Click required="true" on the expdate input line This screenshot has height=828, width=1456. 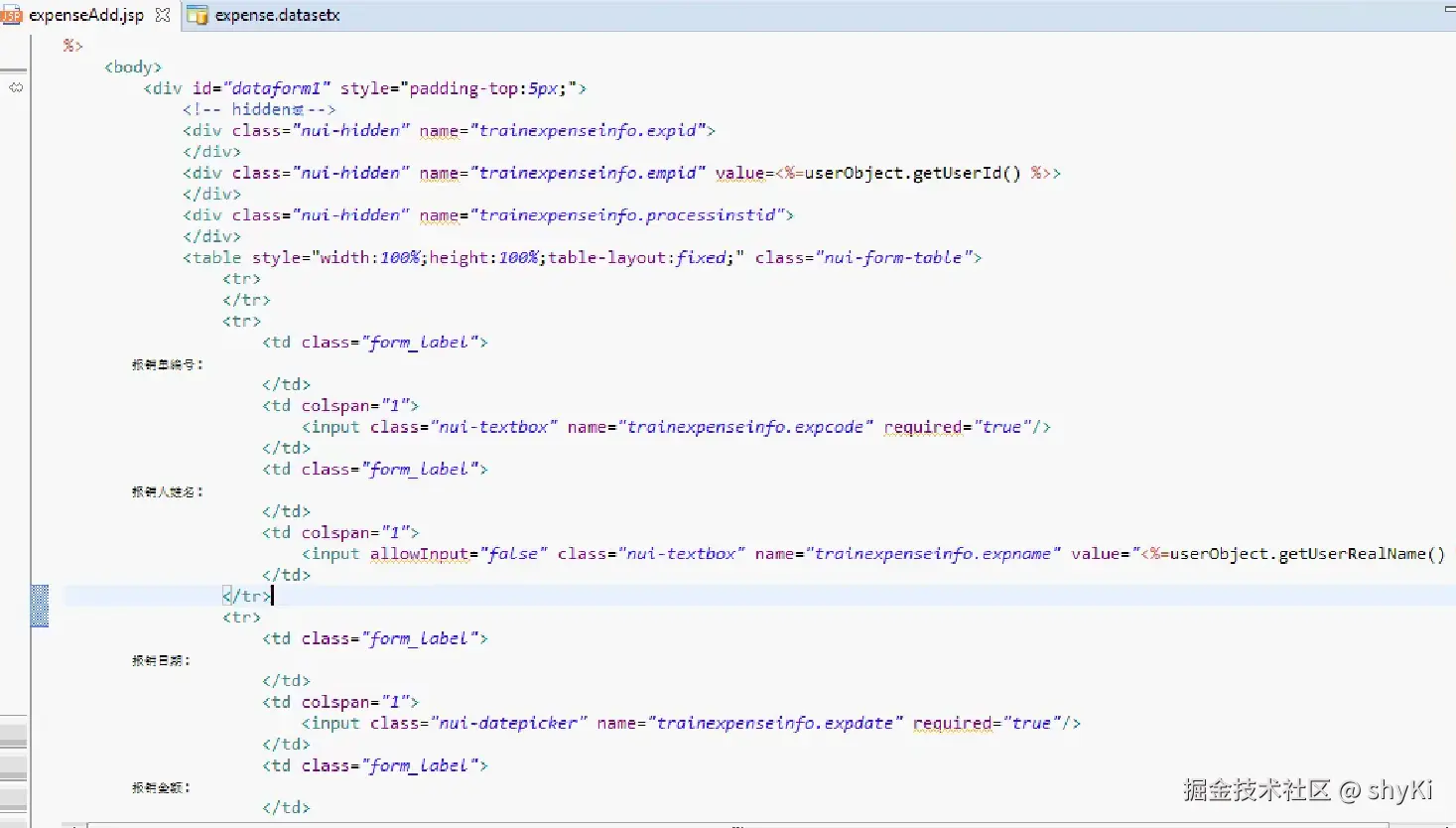[987, 723]
